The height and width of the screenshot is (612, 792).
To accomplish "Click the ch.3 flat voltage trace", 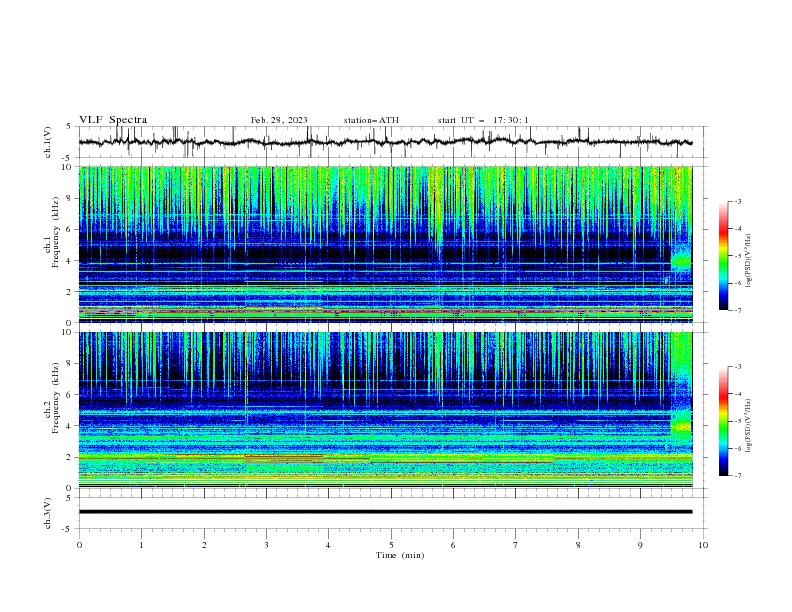I will click(385, 512).
